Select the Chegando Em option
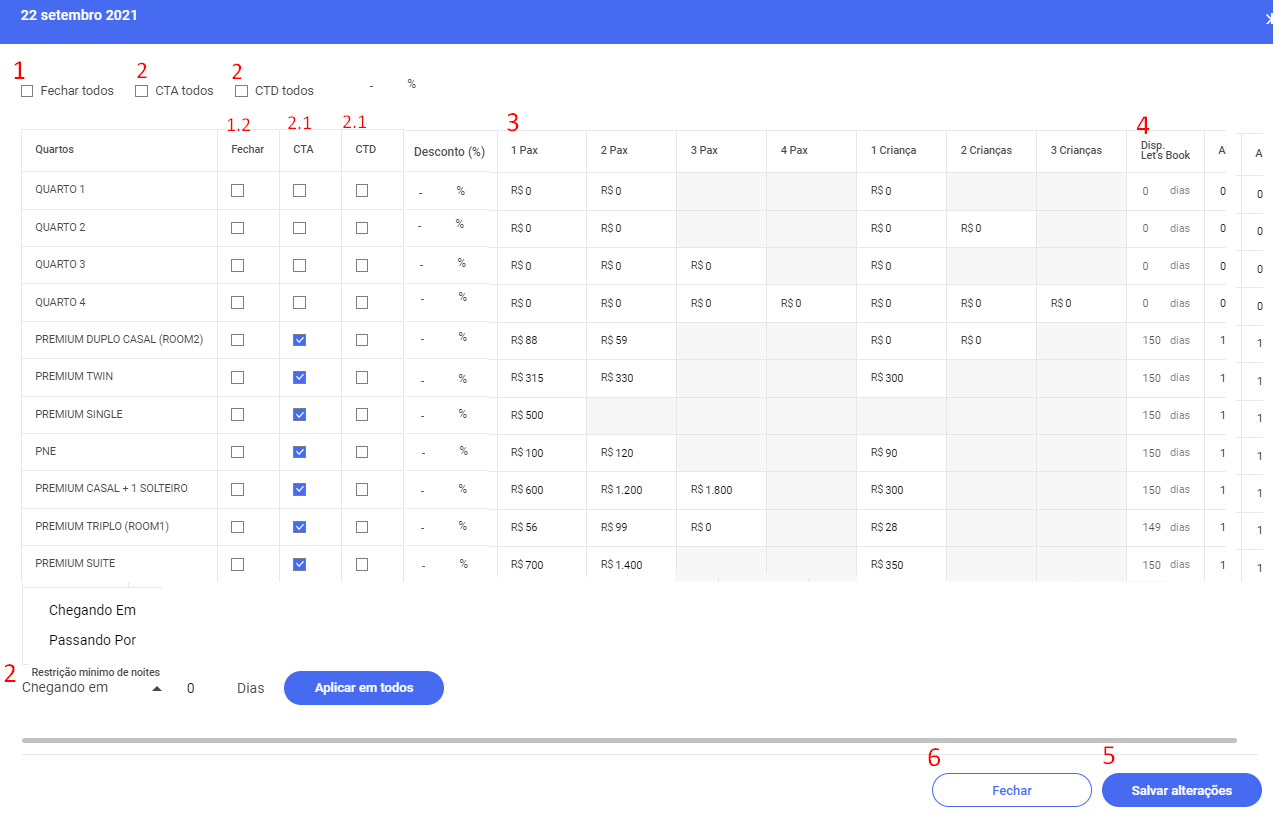 click(x=92, y=610)
